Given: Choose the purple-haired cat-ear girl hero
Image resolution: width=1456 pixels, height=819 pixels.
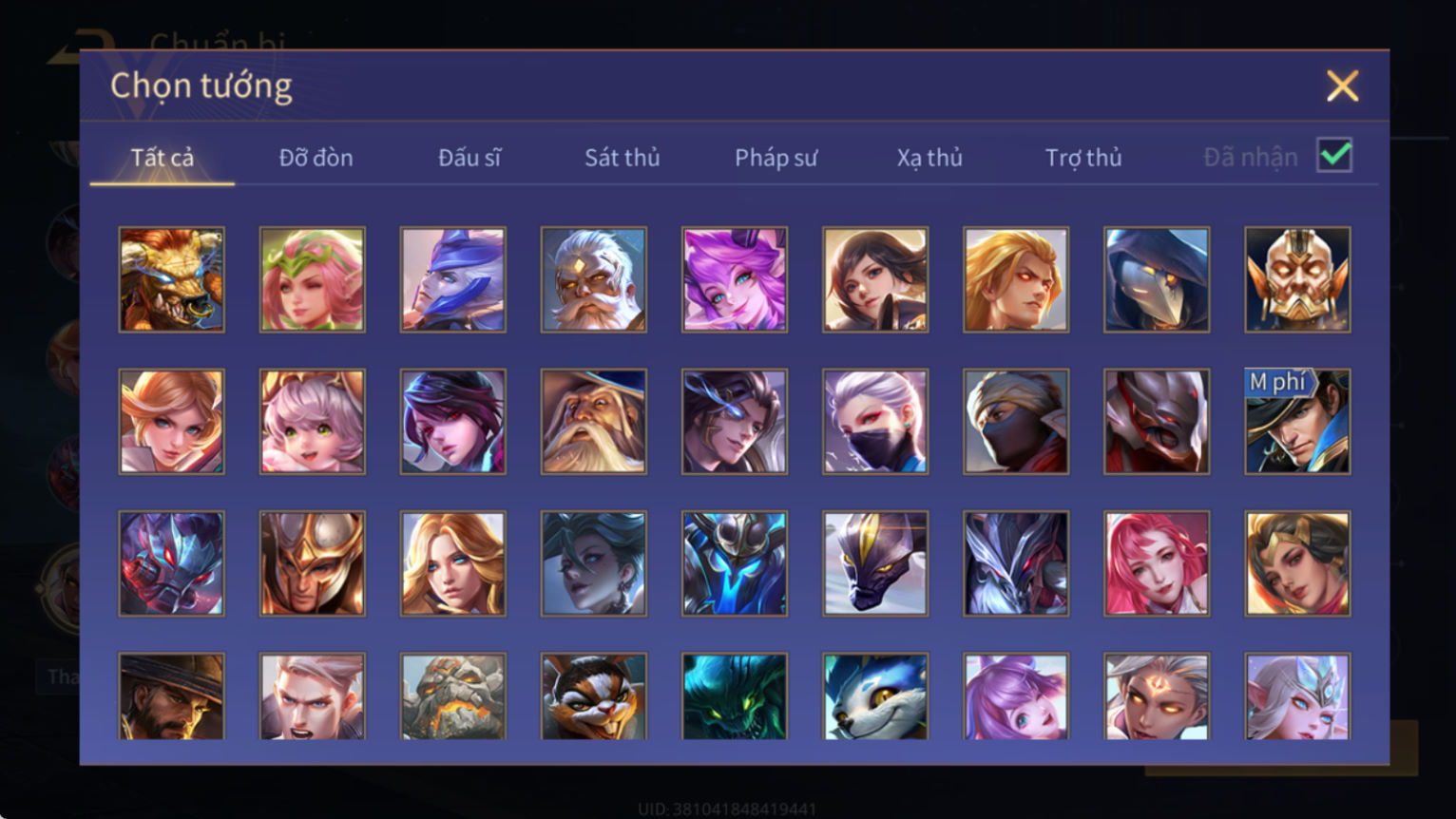Looking at the screenshot, I should pyautogui.click(x=1016, y=696).
